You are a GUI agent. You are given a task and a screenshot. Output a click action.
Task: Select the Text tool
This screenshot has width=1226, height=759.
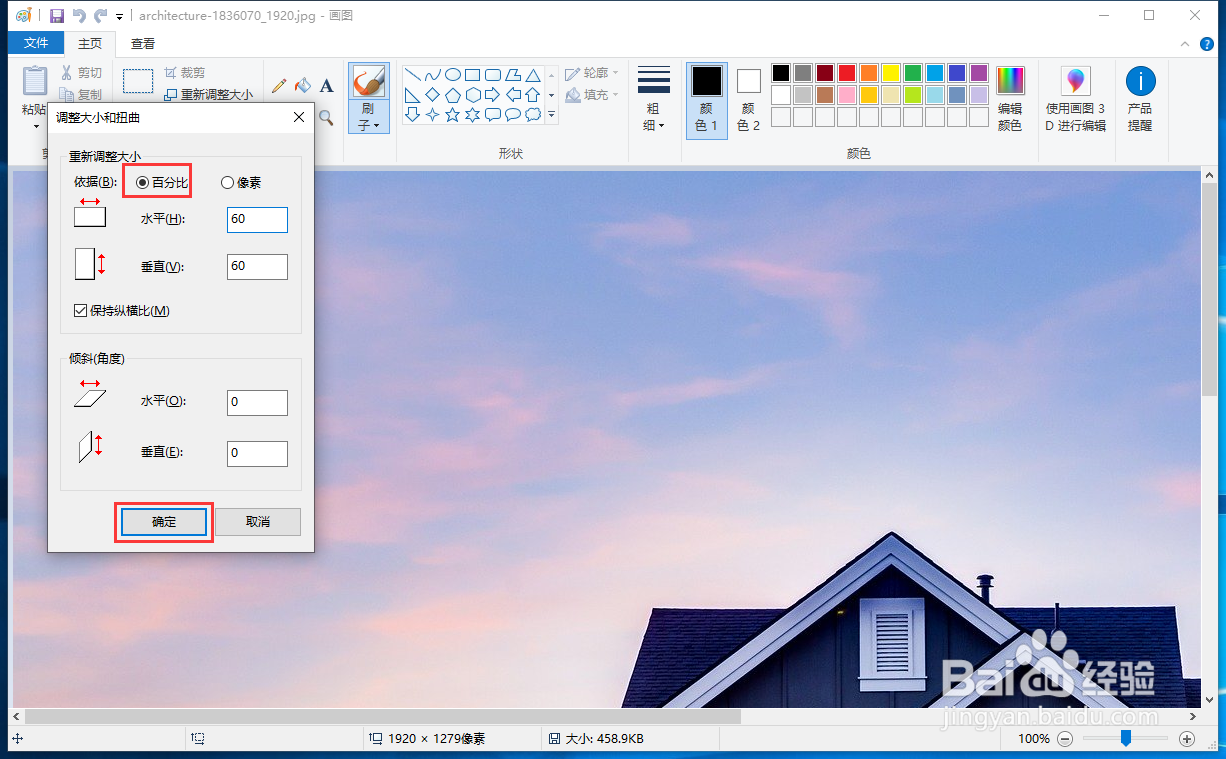[x=326, y=86]
